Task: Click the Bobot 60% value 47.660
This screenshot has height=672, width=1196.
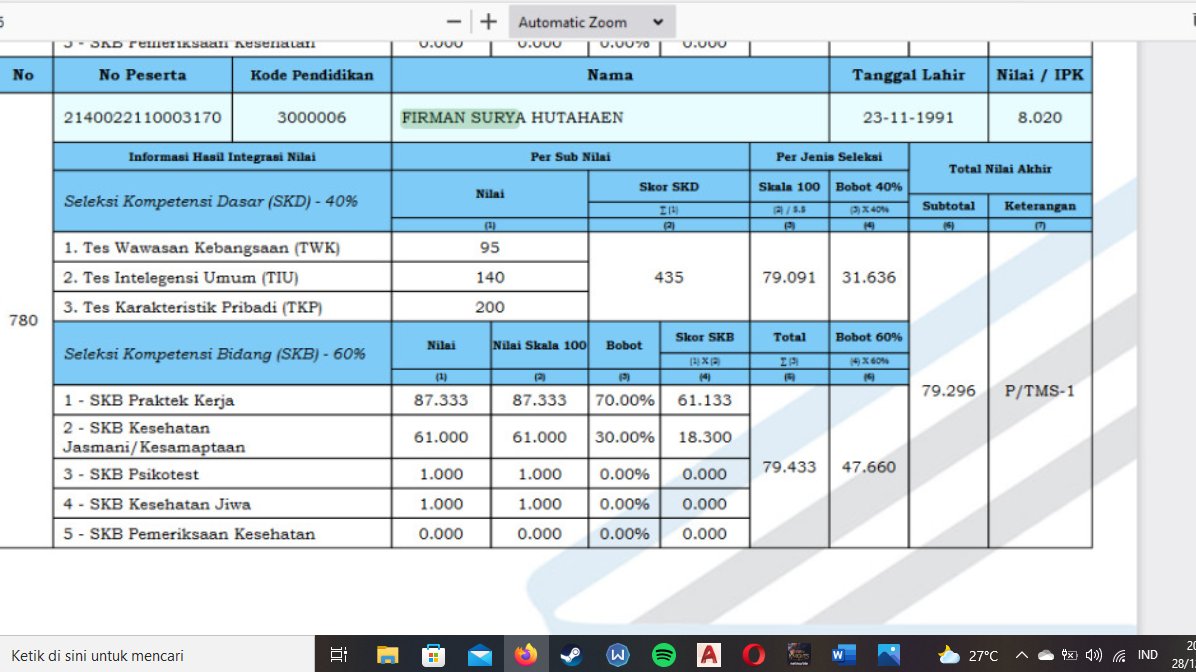Action: 869,467
